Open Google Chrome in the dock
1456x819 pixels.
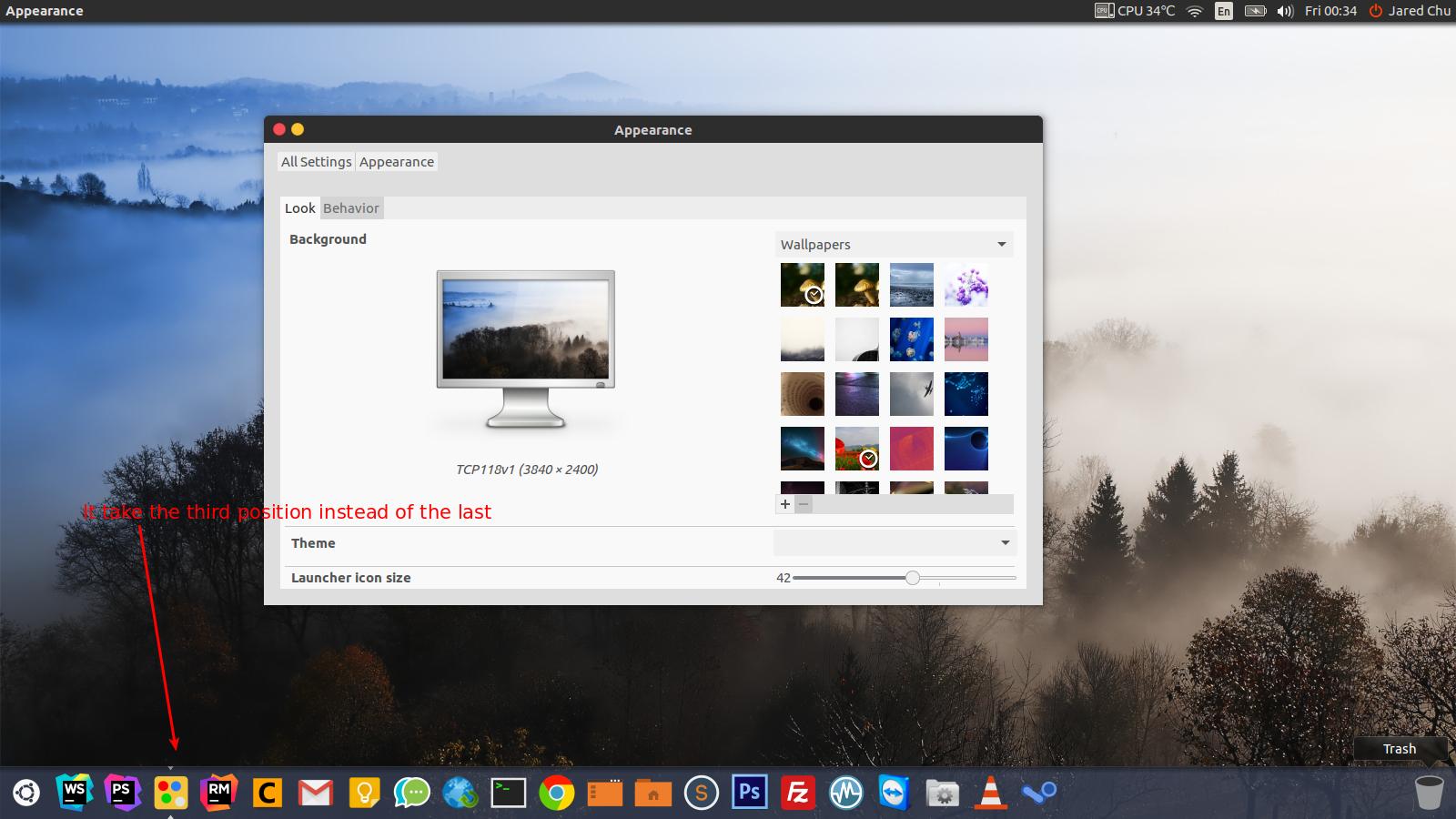click(556, 794)
